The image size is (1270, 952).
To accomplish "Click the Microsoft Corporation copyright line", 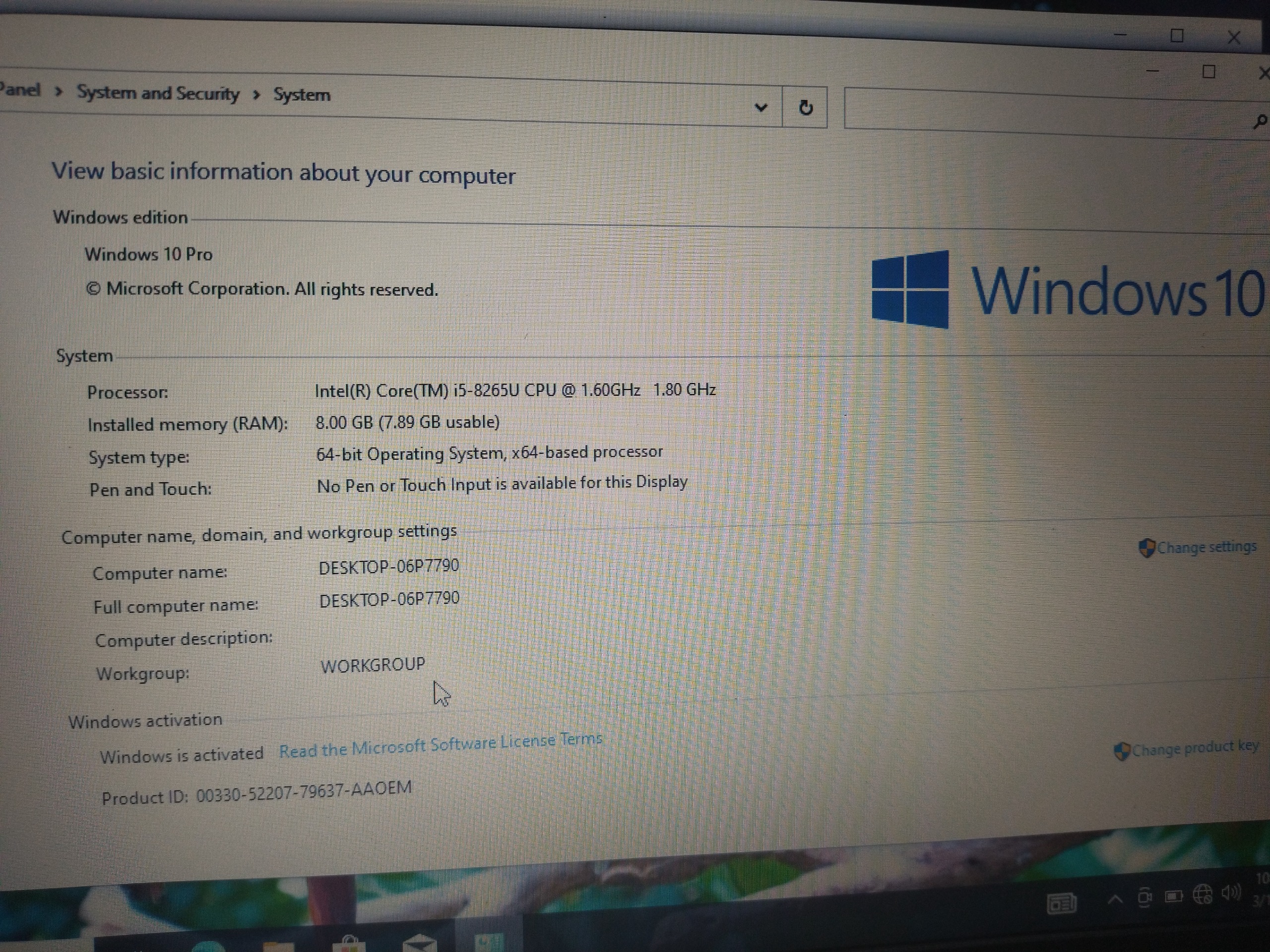I will pyautogui.click(x=262, y=289).
